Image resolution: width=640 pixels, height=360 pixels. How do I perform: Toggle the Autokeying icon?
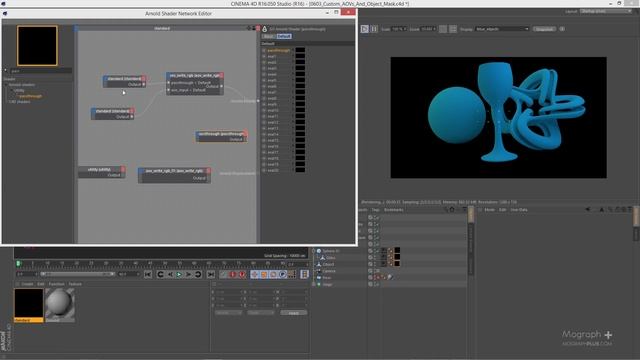point(233,274)
